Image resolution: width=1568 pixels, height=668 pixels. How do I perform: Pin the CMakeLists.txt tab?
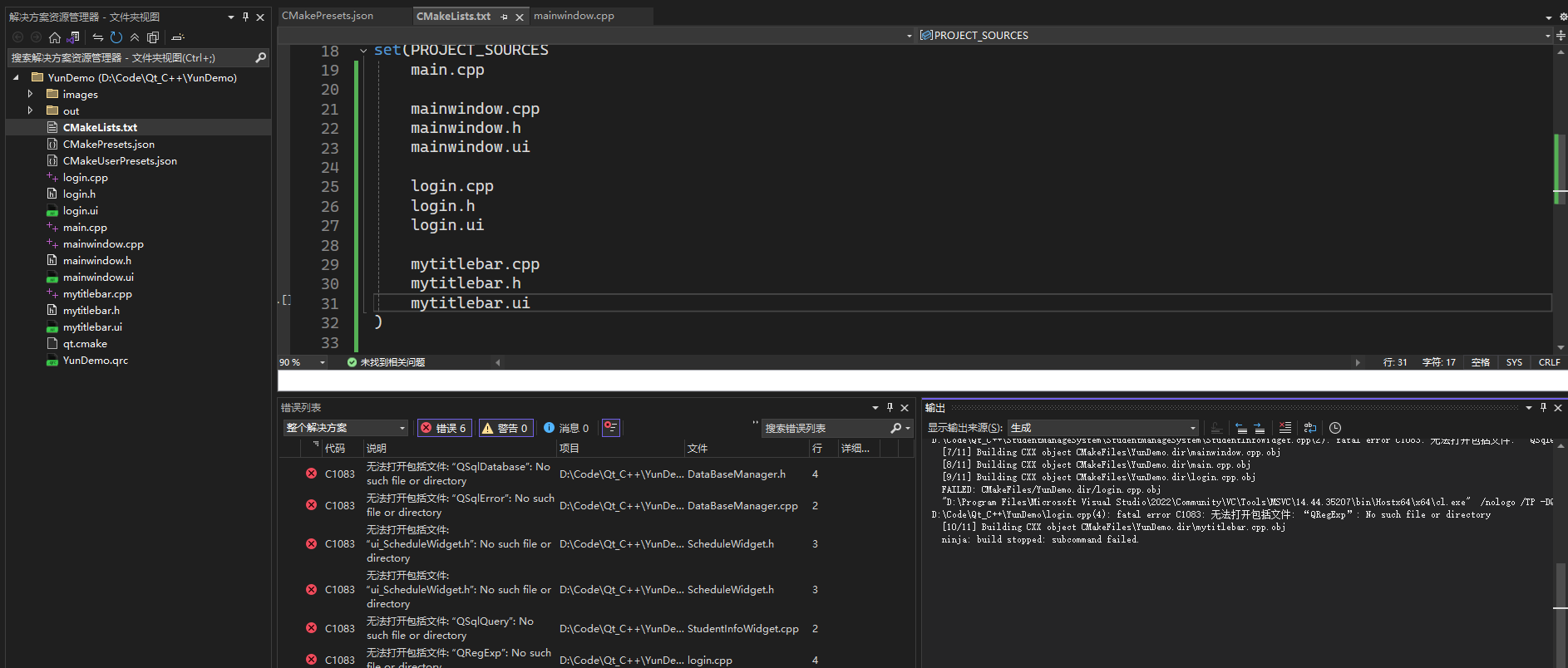[x=505, y=17]
